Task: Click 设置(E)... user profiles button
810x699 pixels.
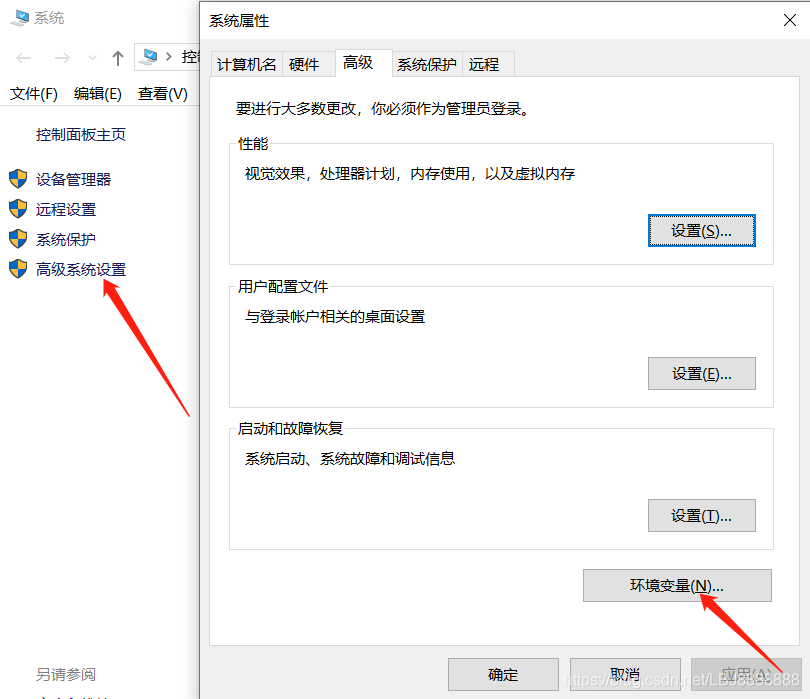Action: pyautogui.click(x=702, y=374)
